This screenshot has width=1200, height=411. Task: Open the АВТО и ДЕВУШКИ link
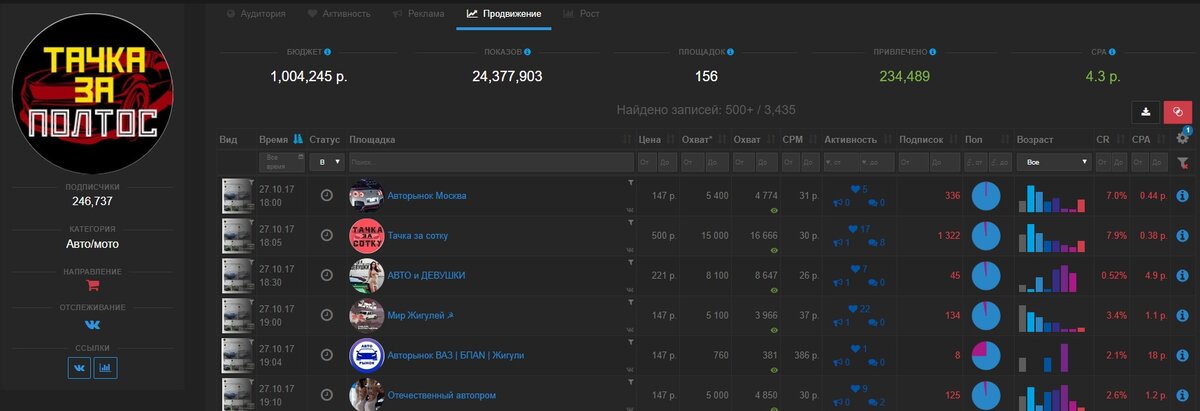[426, 275]
